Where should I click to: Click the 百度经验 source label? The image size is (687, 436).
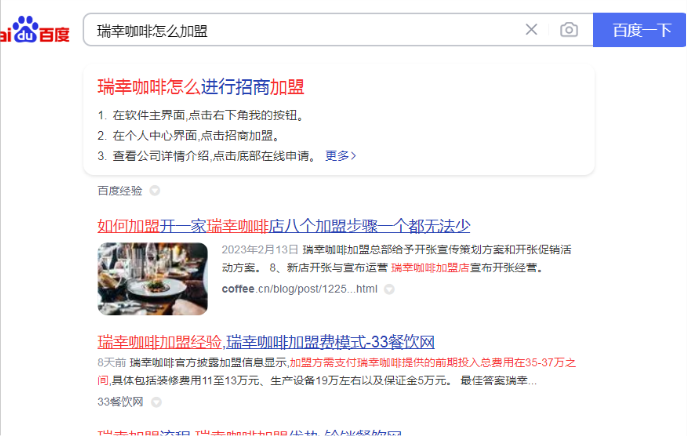120,191
